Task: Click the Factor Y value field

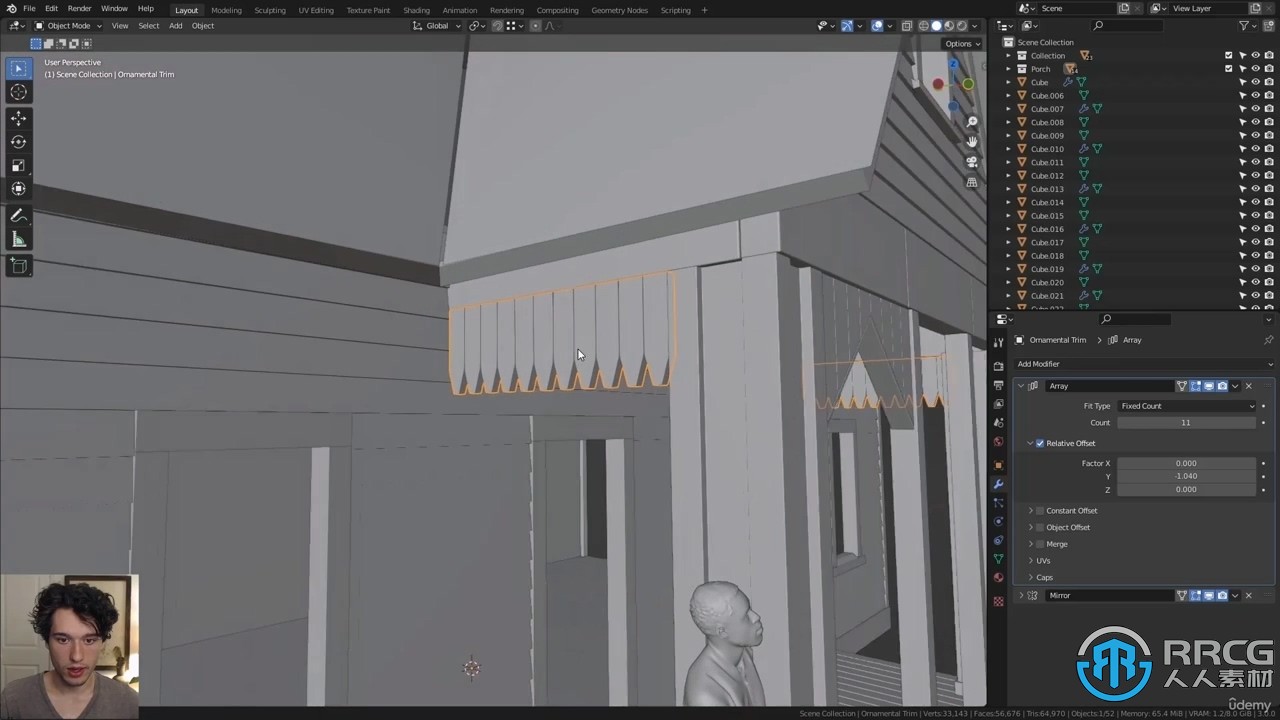Action: click(x=1186, y=476)
